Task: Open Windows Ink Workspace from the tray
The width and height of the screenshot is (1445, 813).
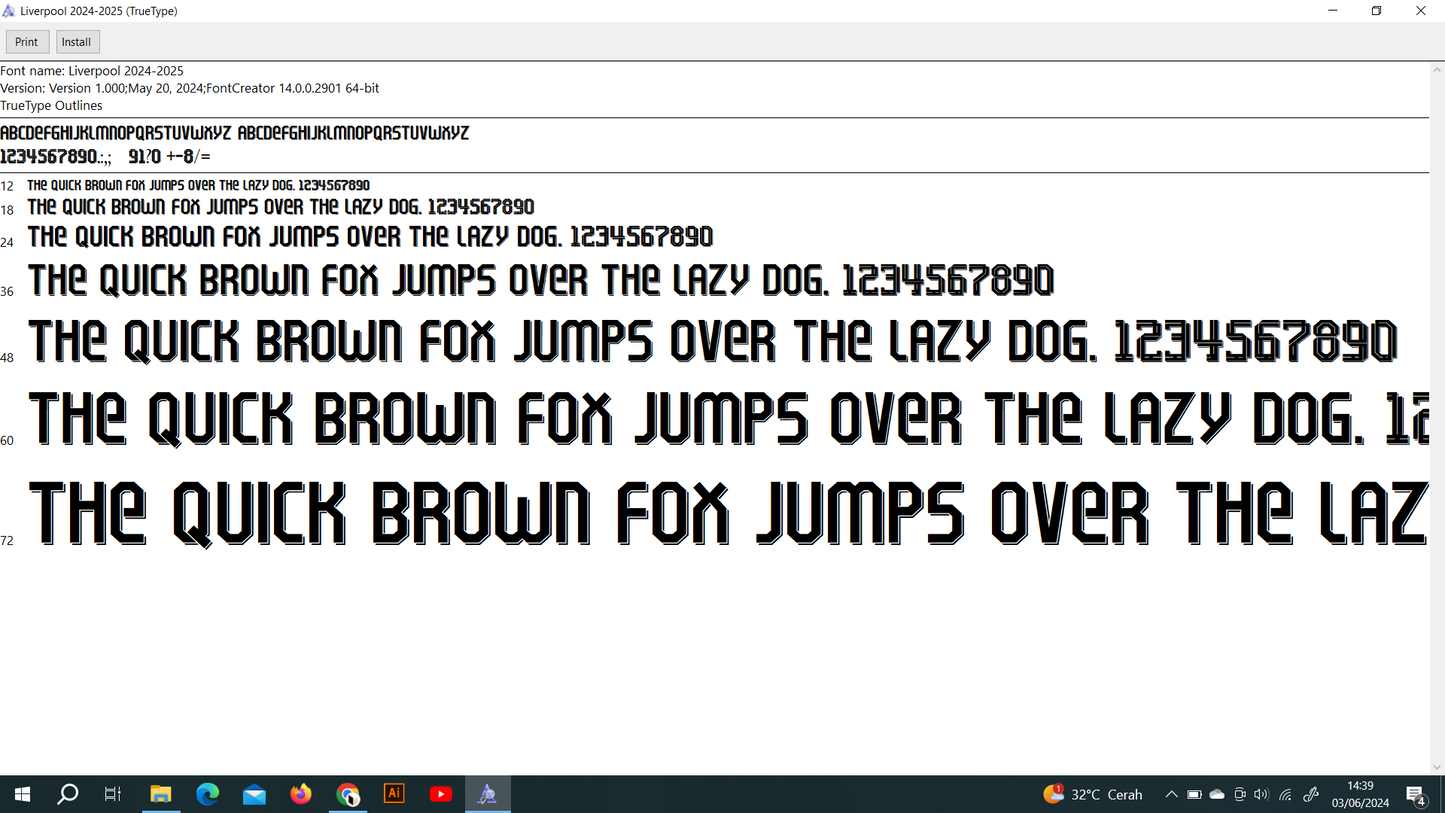Action: pos(1310,794)
